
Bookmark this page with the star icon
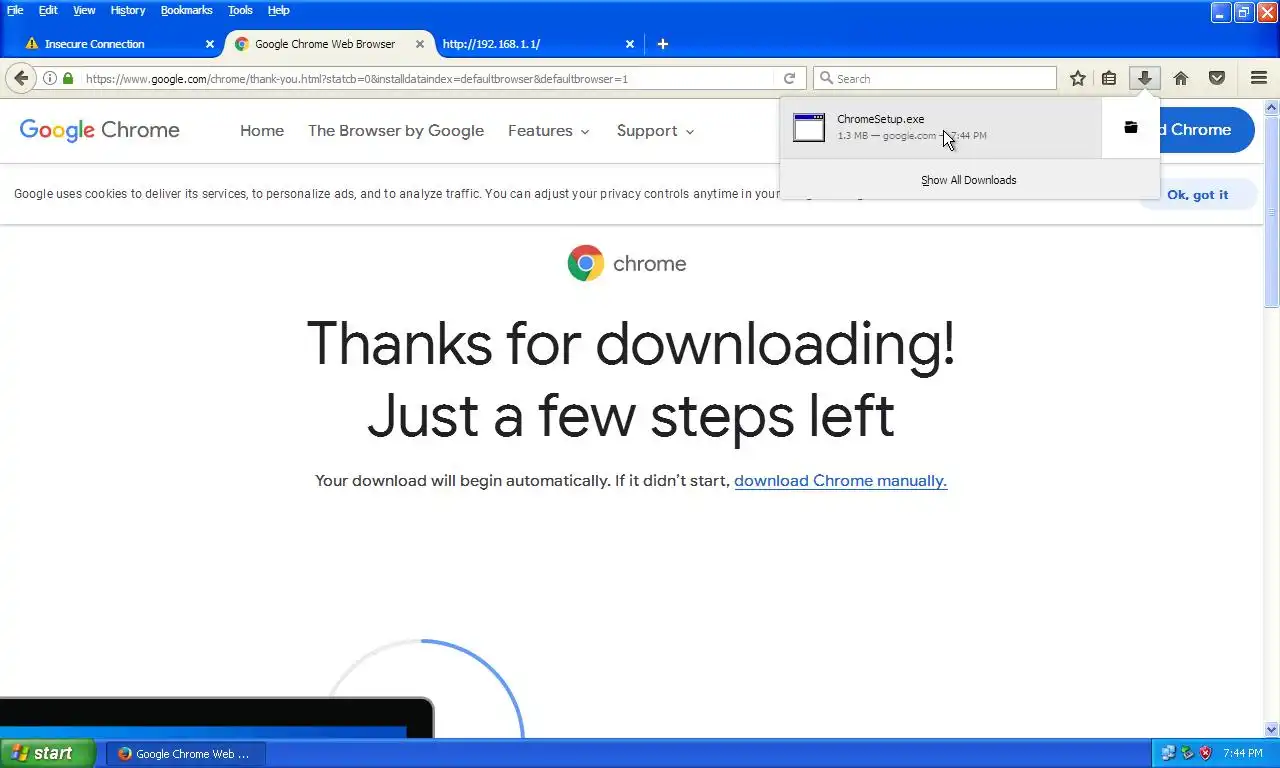[1077, 78]
